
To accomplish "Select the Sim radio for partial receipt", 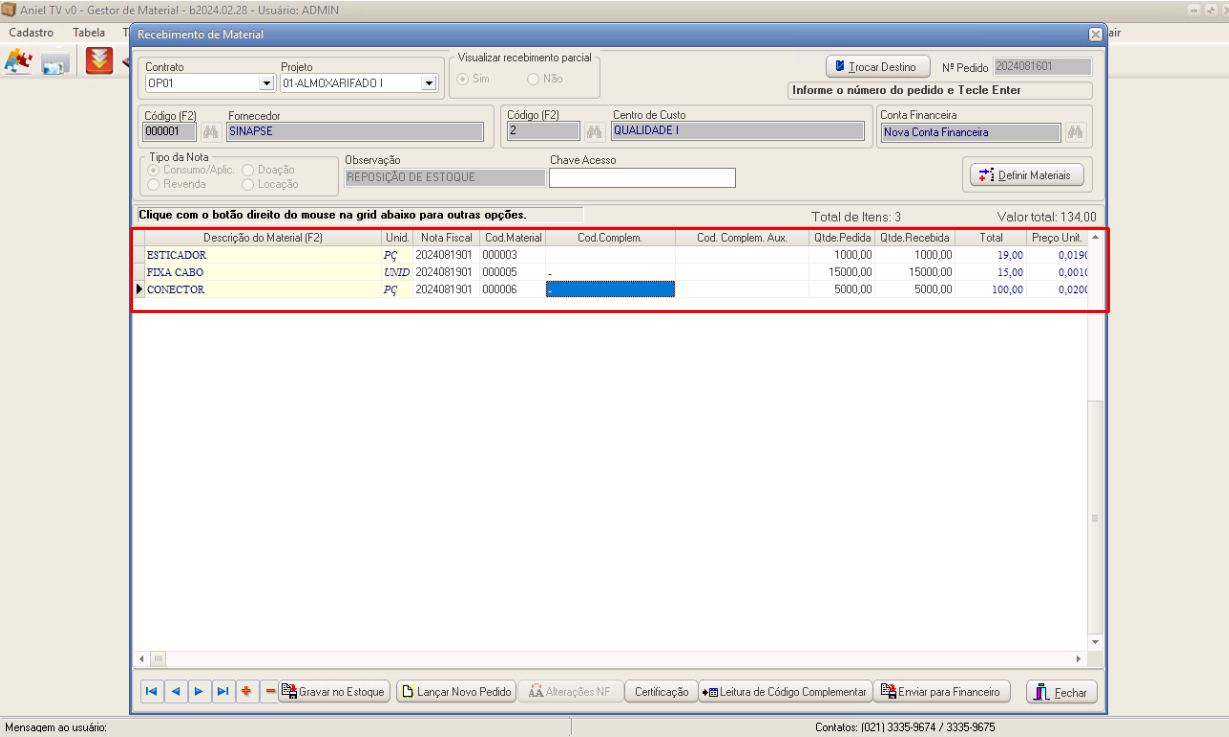I will [463, 79].
